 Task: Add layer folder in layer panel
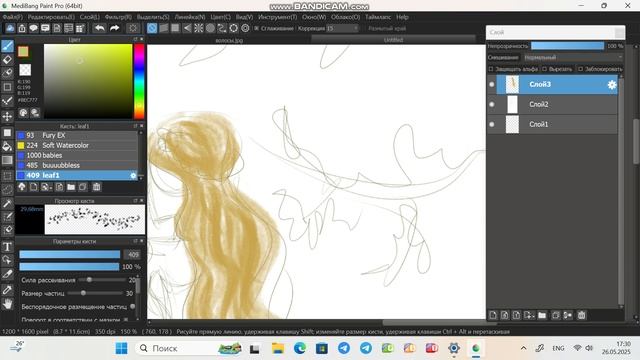[542, 315]
